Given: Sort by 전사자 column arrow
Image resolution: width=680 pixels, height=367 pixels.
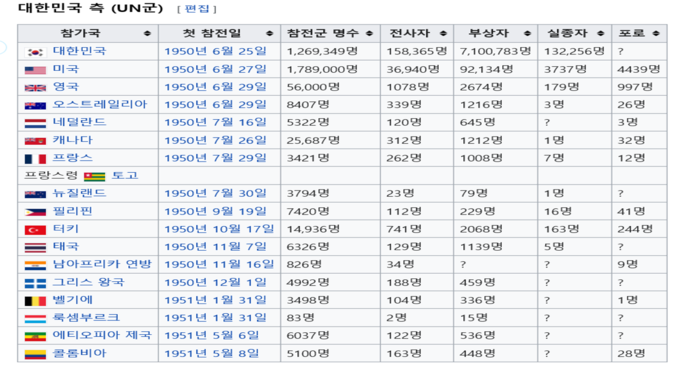Looking at the screenshot, I should pyautogui.click(x=443, y=33).
